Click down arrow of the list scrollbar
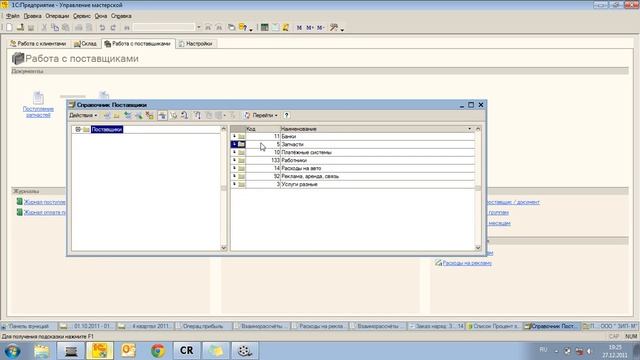 478,248
